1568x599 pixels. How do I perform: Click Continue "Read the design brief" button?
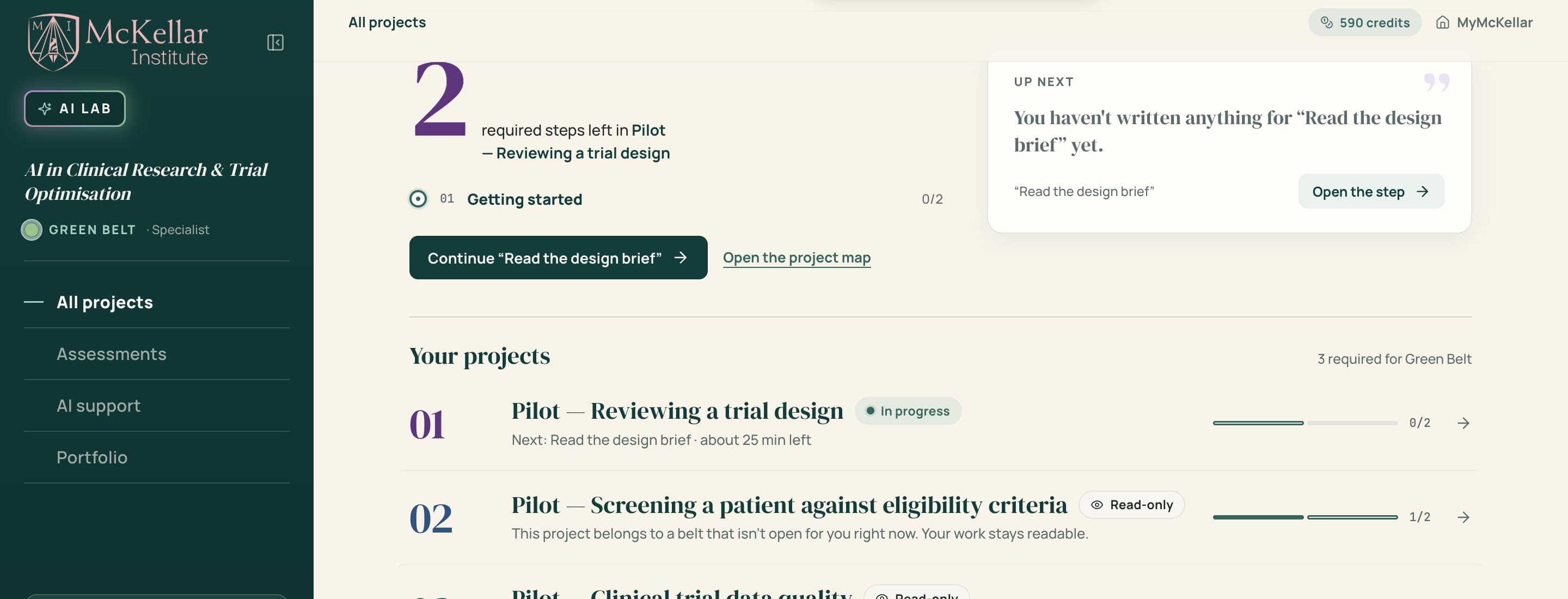(x=558, y=258)
